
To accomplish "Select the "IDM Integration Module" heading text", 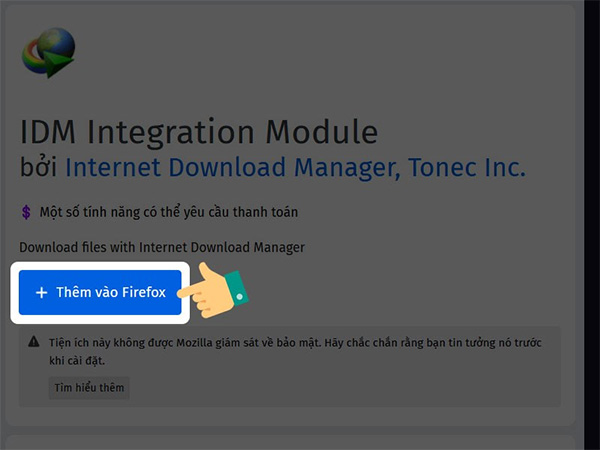I will pos(199,132).
